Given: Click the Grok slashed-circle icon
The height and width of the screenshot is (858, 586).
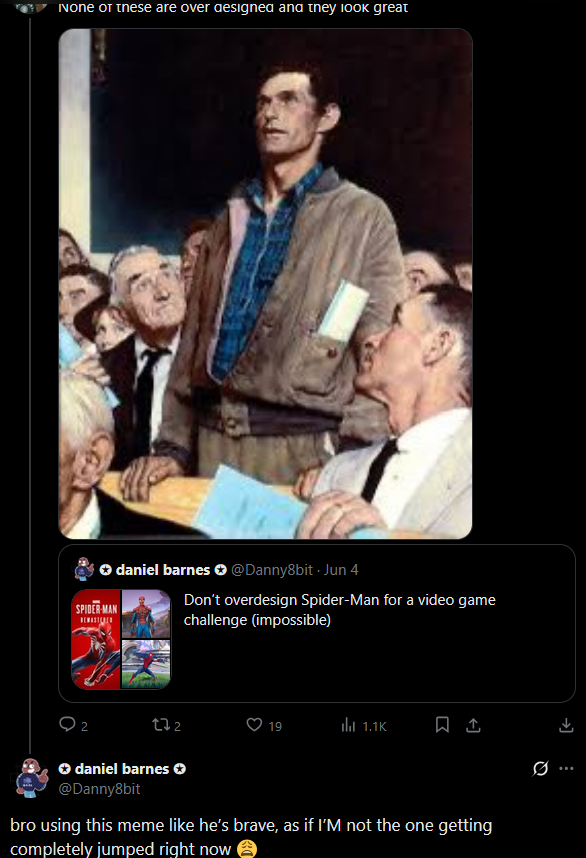Looking at the screenshot, I should coord(540,769).
